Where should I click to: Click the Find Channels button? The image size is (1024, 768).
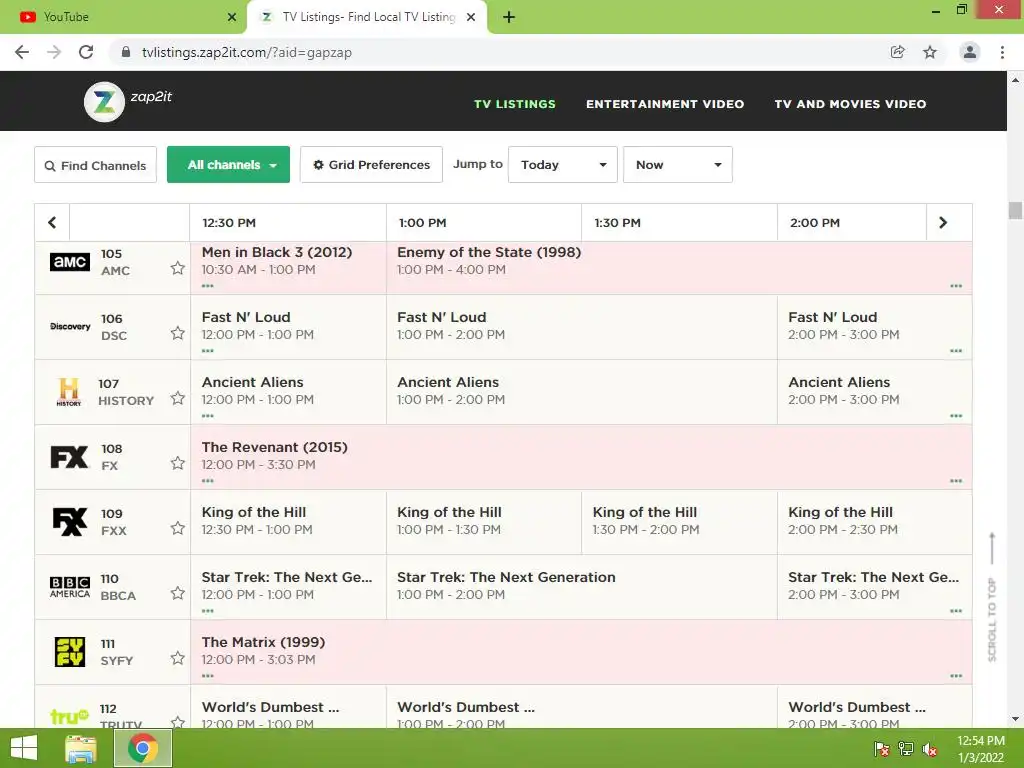[x=95, y=165]
